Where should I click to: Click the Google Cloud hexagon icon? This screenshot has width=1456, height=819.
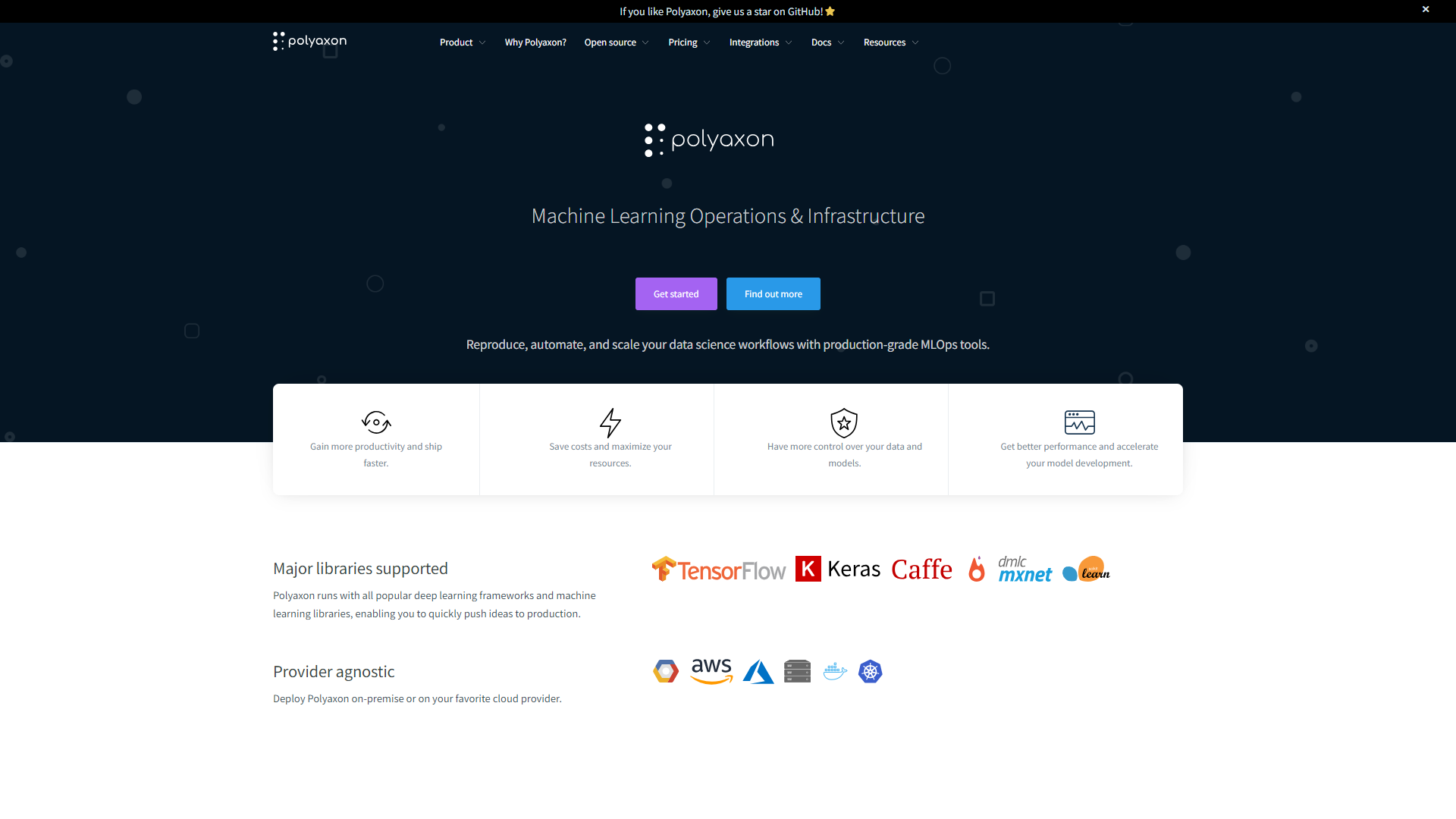pos(665,670)
